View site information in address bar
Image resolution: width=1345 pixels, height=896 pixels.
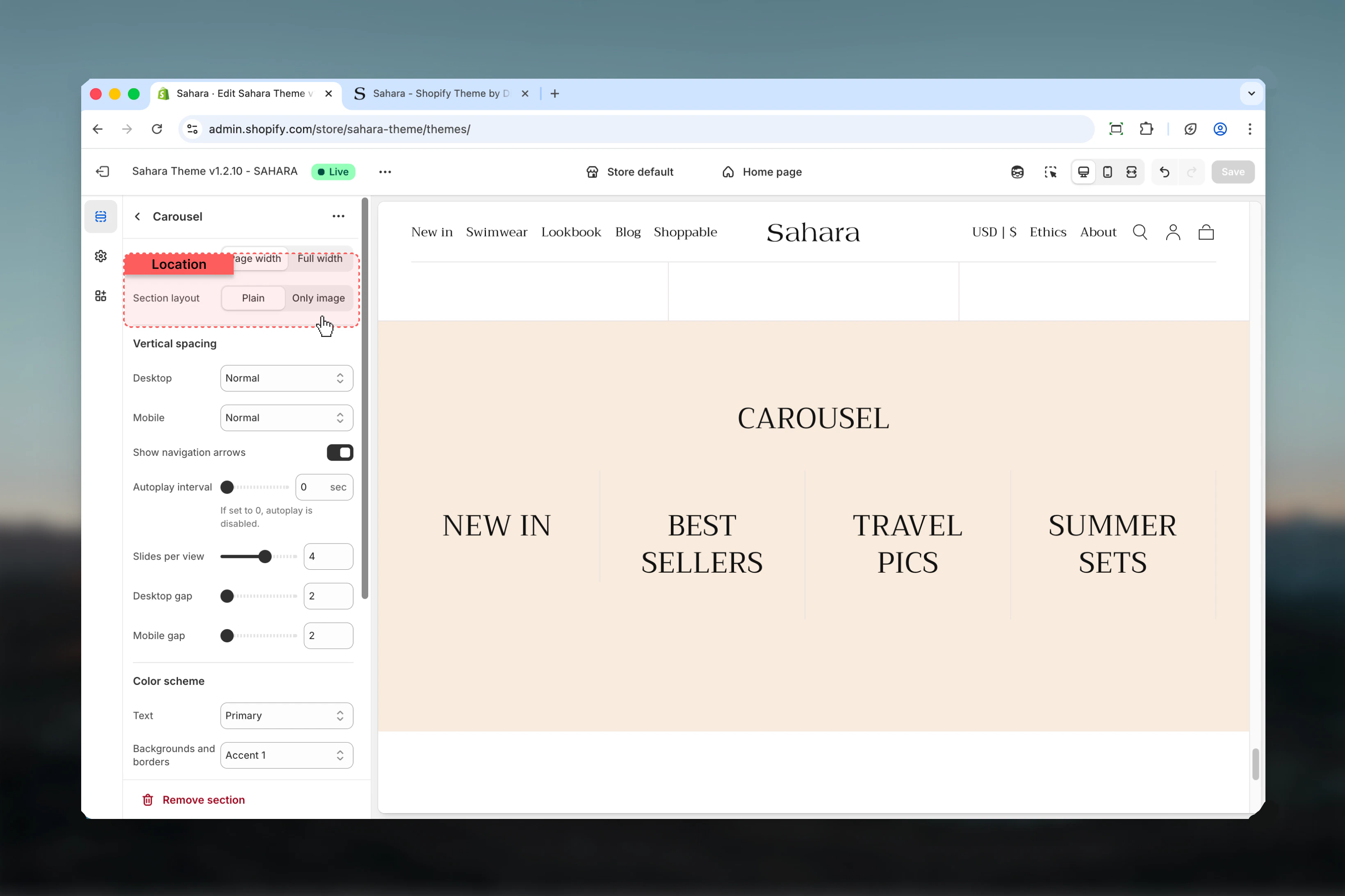point(193,129)
